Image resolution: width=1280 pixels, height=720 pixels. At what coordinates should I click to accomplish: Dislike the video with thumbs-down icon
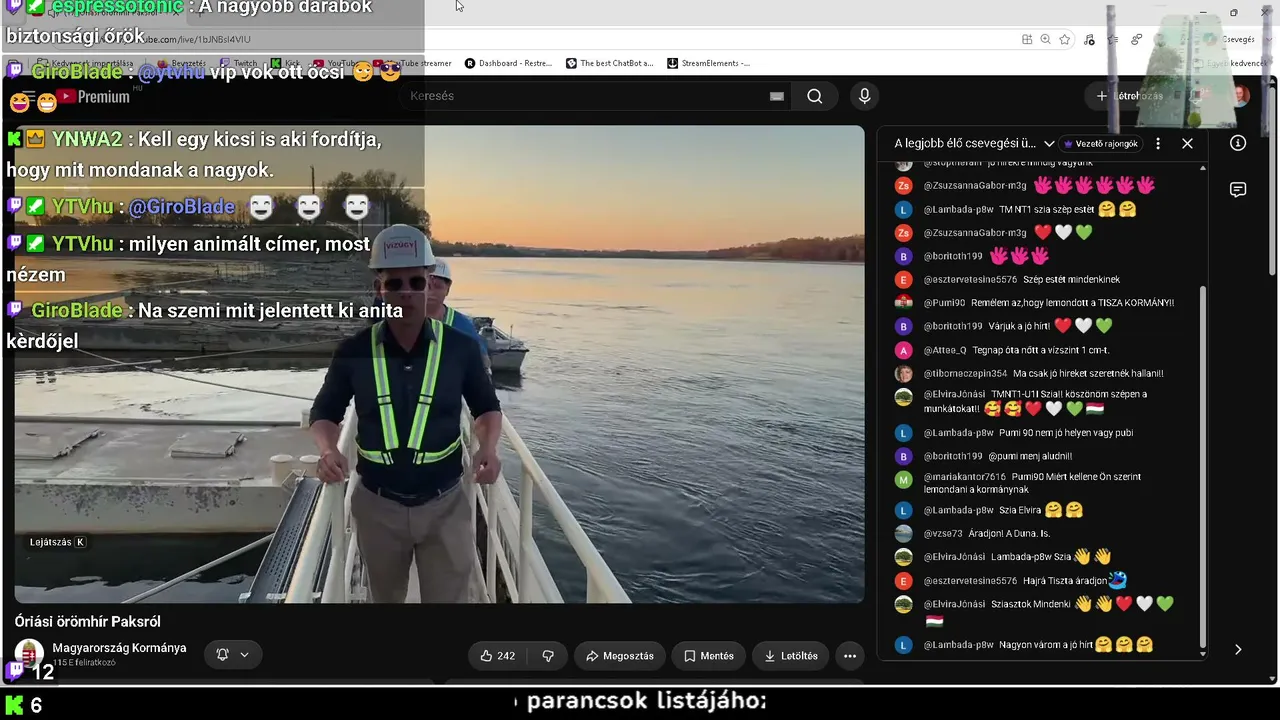coord(548,656)
